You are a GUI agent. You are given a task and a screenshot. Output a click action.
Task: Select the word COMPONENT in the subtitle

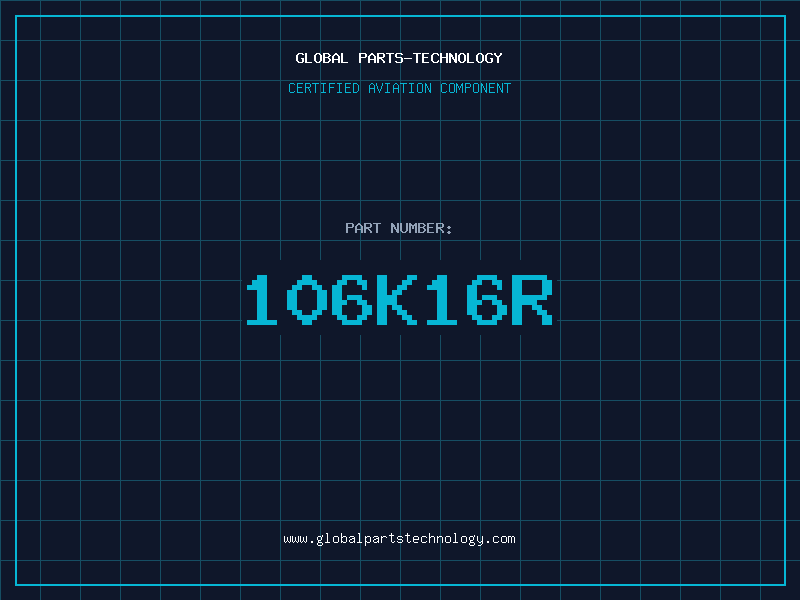click(x=475, y=88)
